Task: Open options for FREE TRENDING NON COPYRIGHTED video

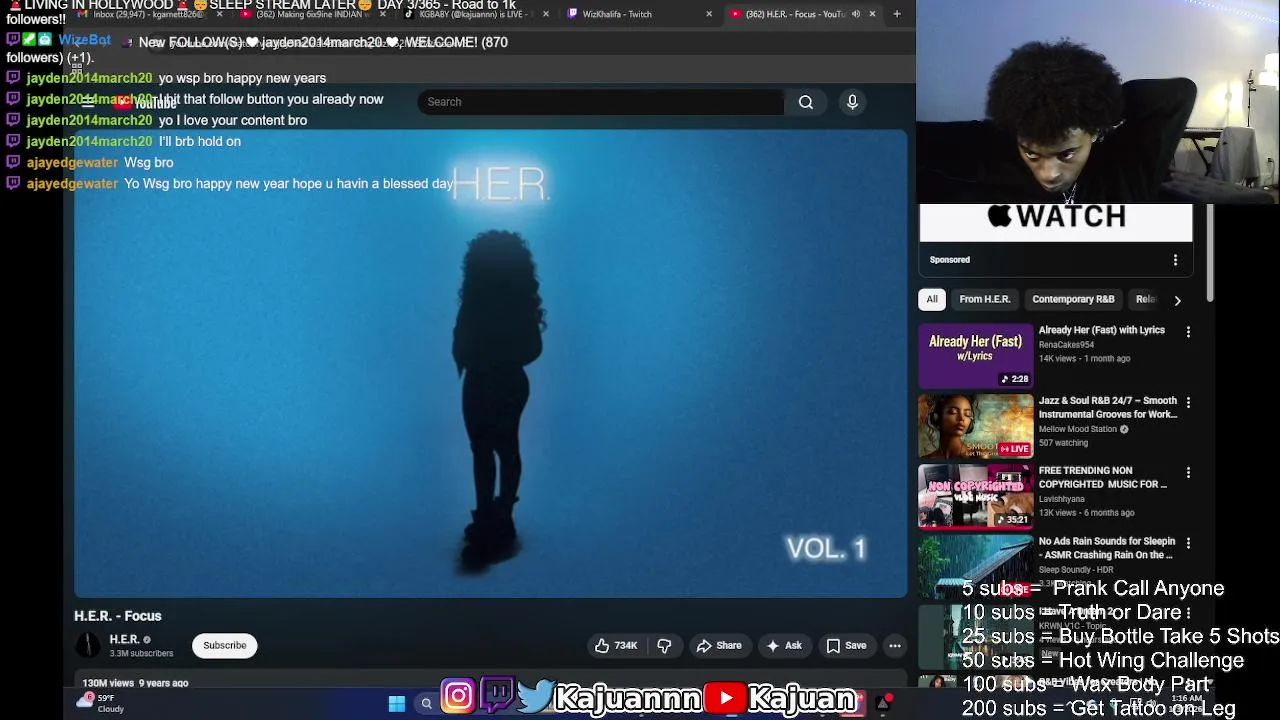Action: [1188, 472]
